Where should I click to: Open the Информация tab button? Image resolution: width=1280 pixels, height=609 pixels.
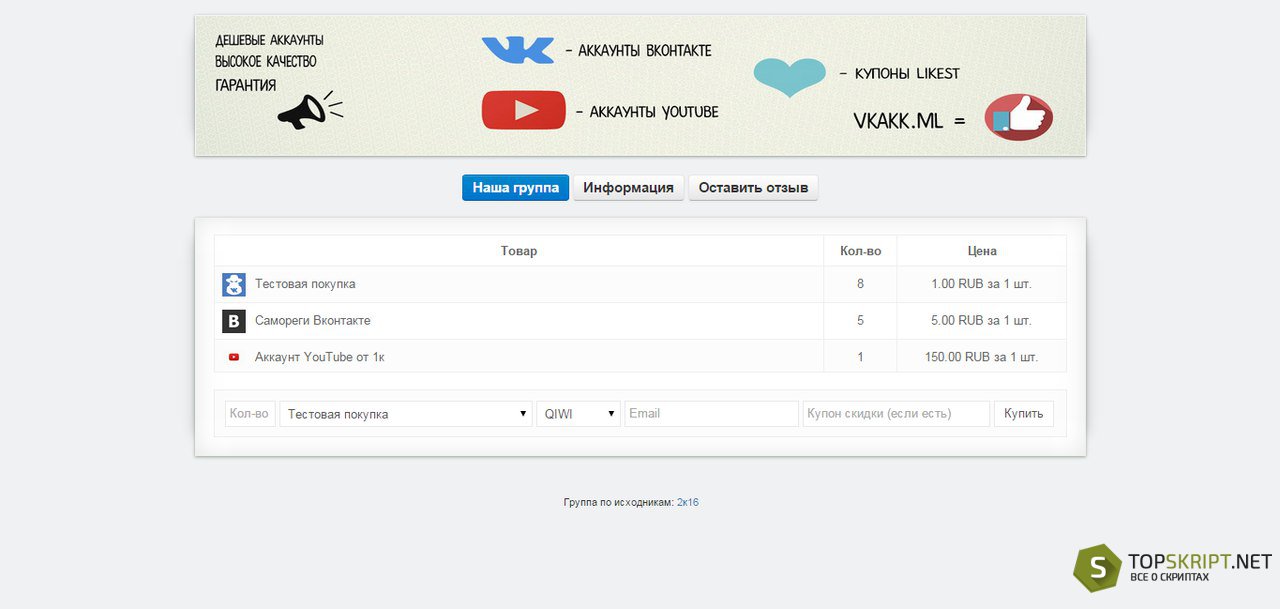coord(628,187)
